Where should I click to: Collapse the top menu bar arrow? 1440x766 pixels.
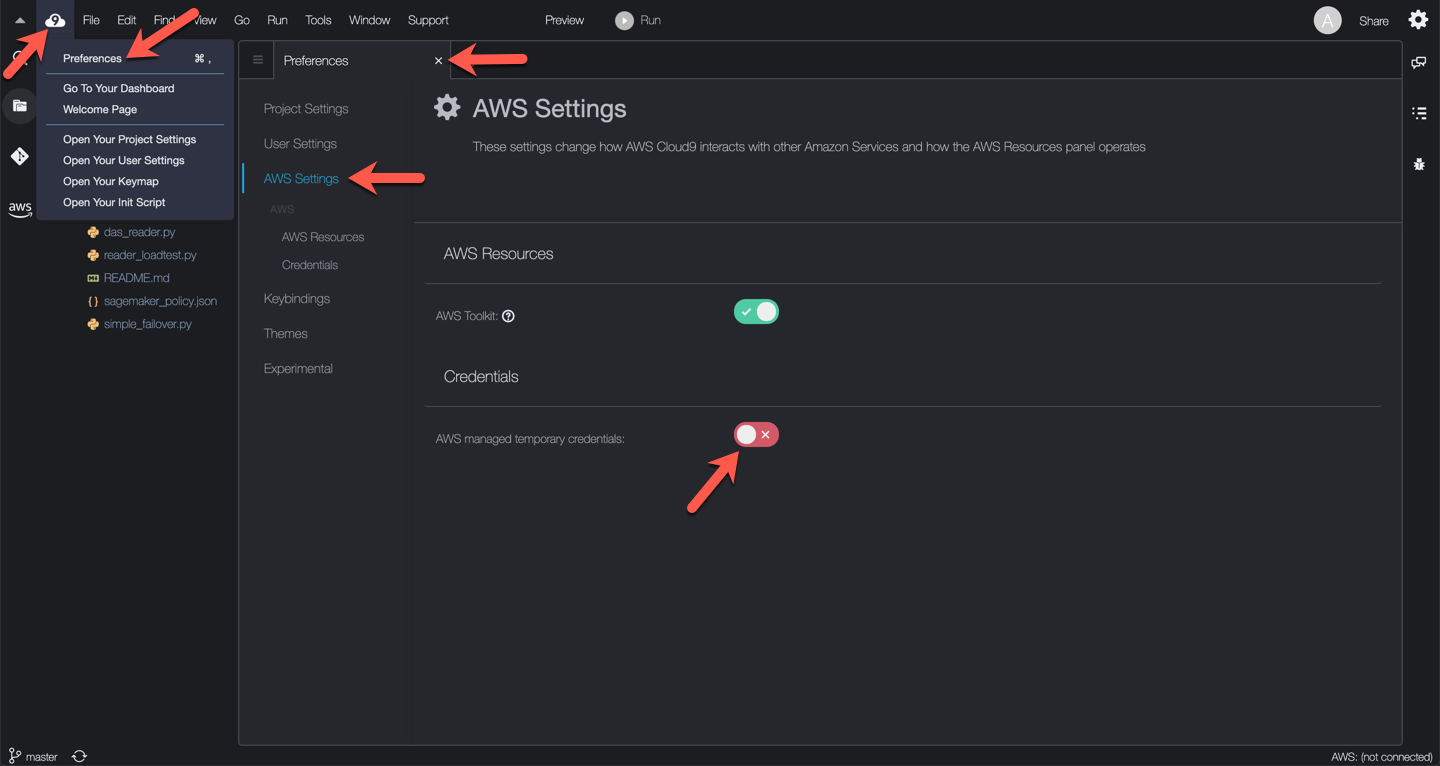20,20
